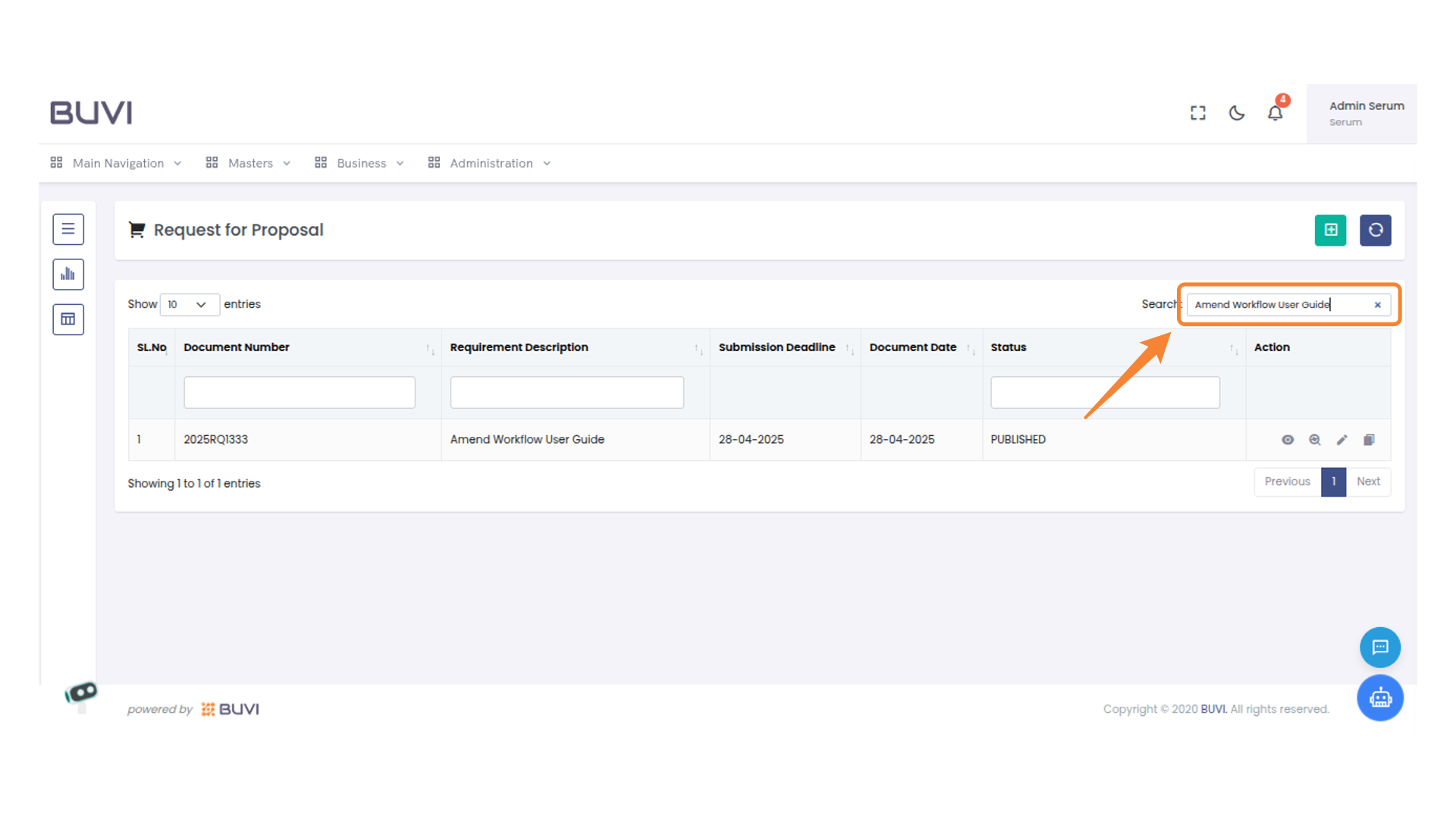The width and height of the screenshot is (1456, 819).
Task: Select the table view icon in the sidebar
Action: tap(68, 319)
